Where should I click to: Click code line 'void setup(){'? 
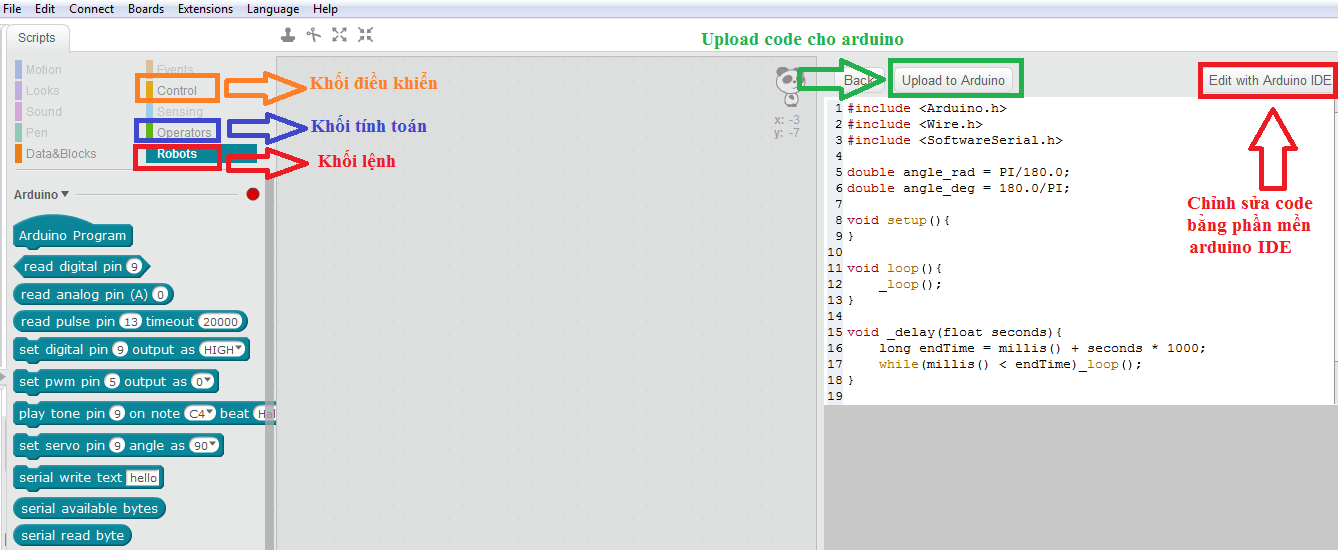899,220
